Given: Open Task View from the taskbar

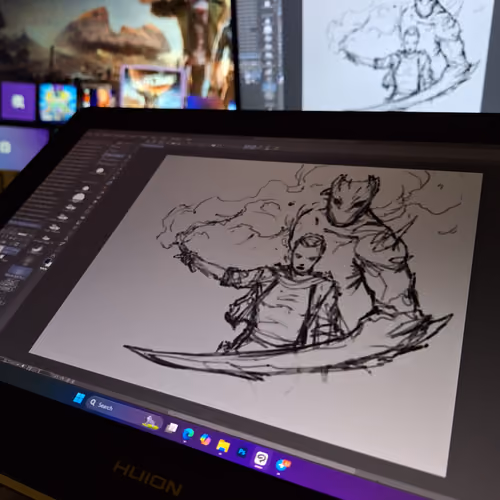Looking at the screenshot, I should (172, 428).
